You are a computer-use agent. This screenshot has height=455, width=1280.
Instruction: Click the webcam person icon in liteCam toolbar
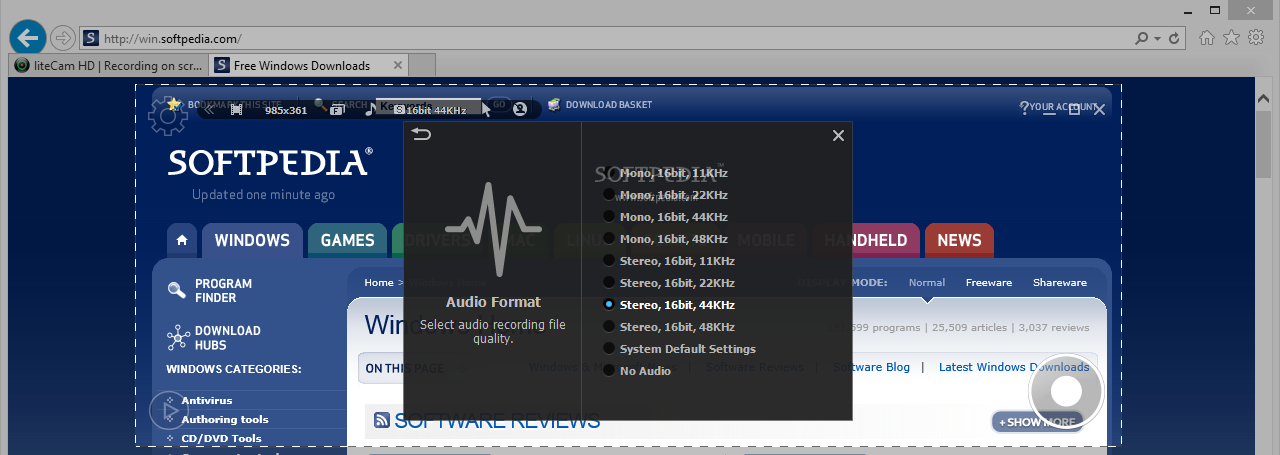coord(520,109)
